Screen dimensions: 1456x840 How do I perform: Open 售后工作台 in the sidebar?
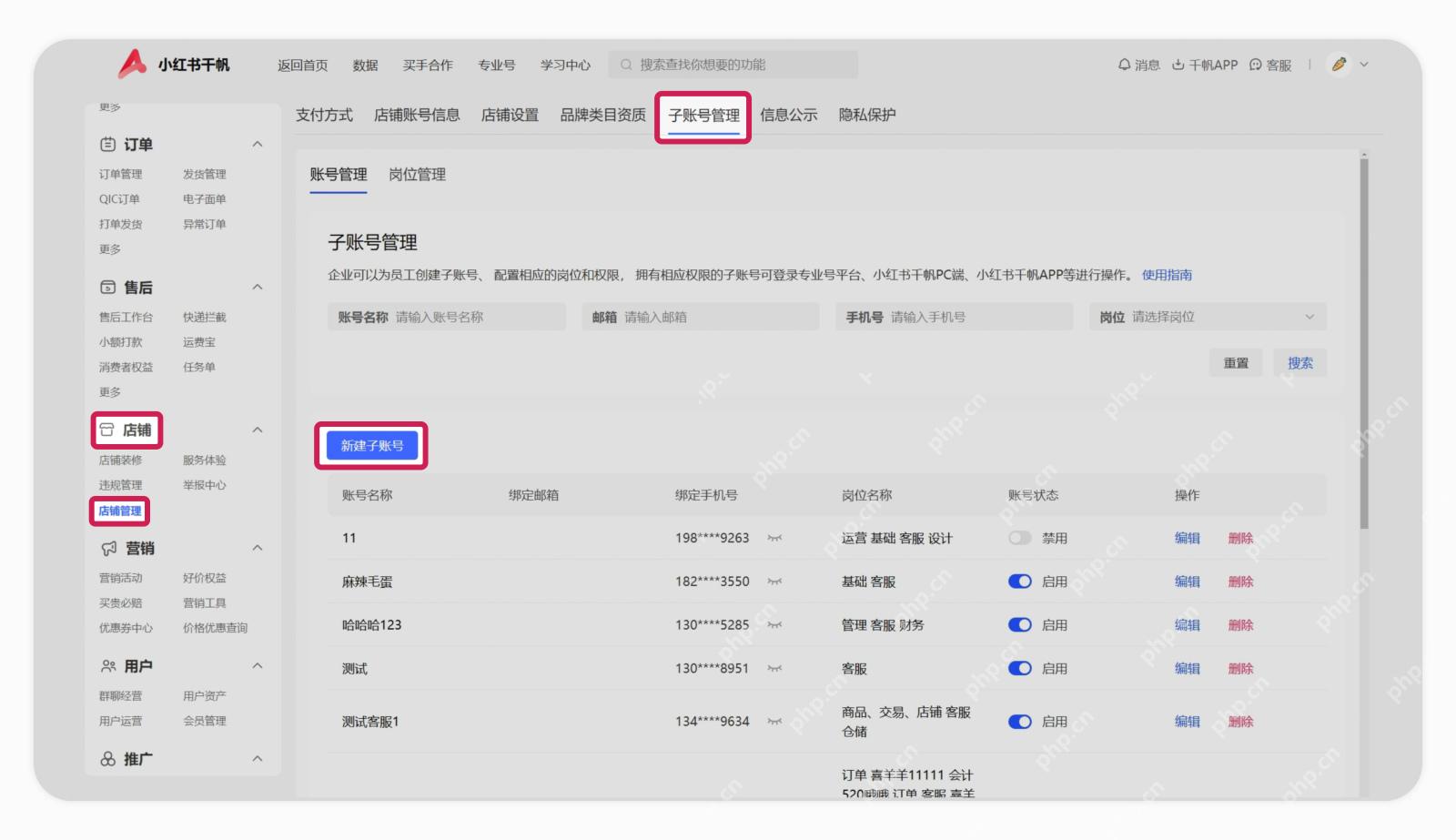126,317
